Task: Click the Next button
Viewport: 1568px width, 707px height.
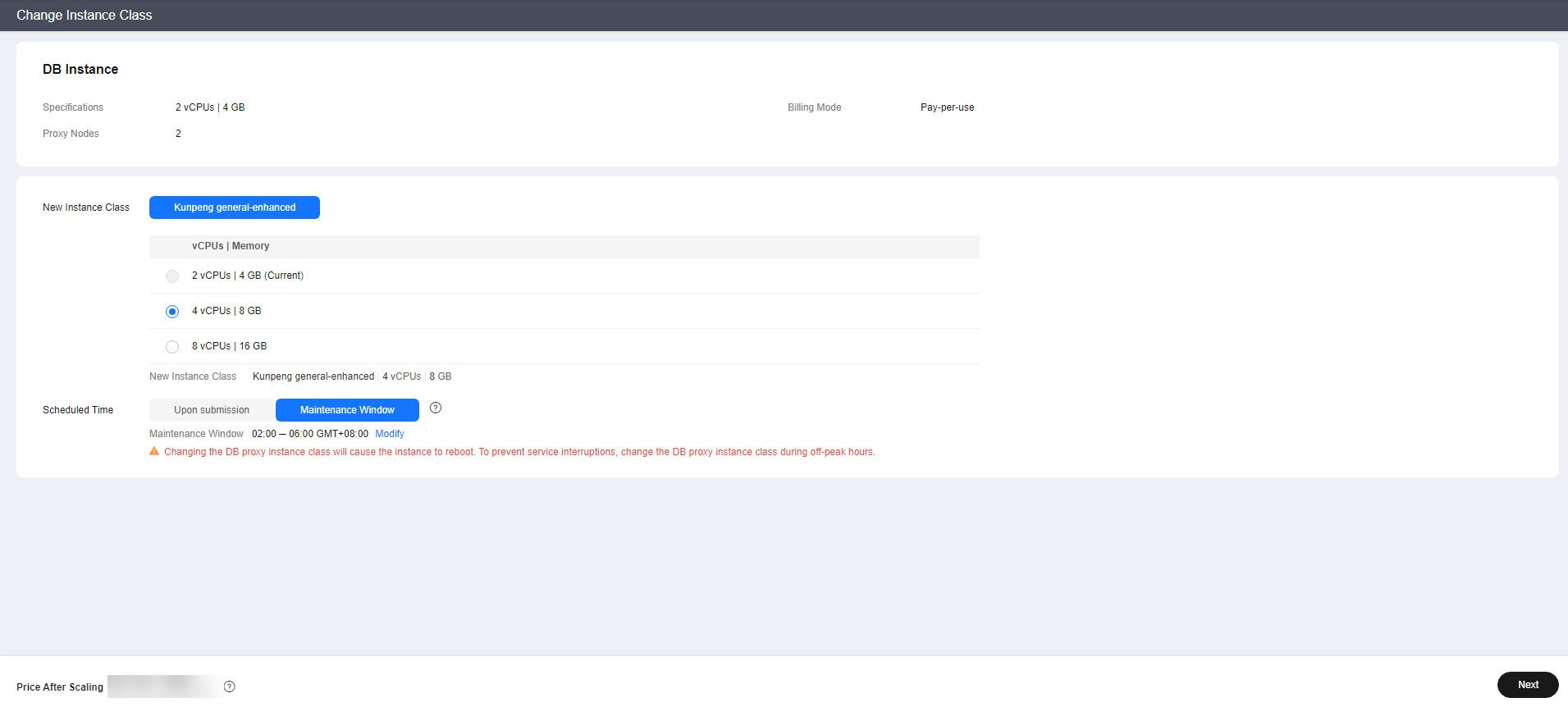Action: (x=1528, y=685)
